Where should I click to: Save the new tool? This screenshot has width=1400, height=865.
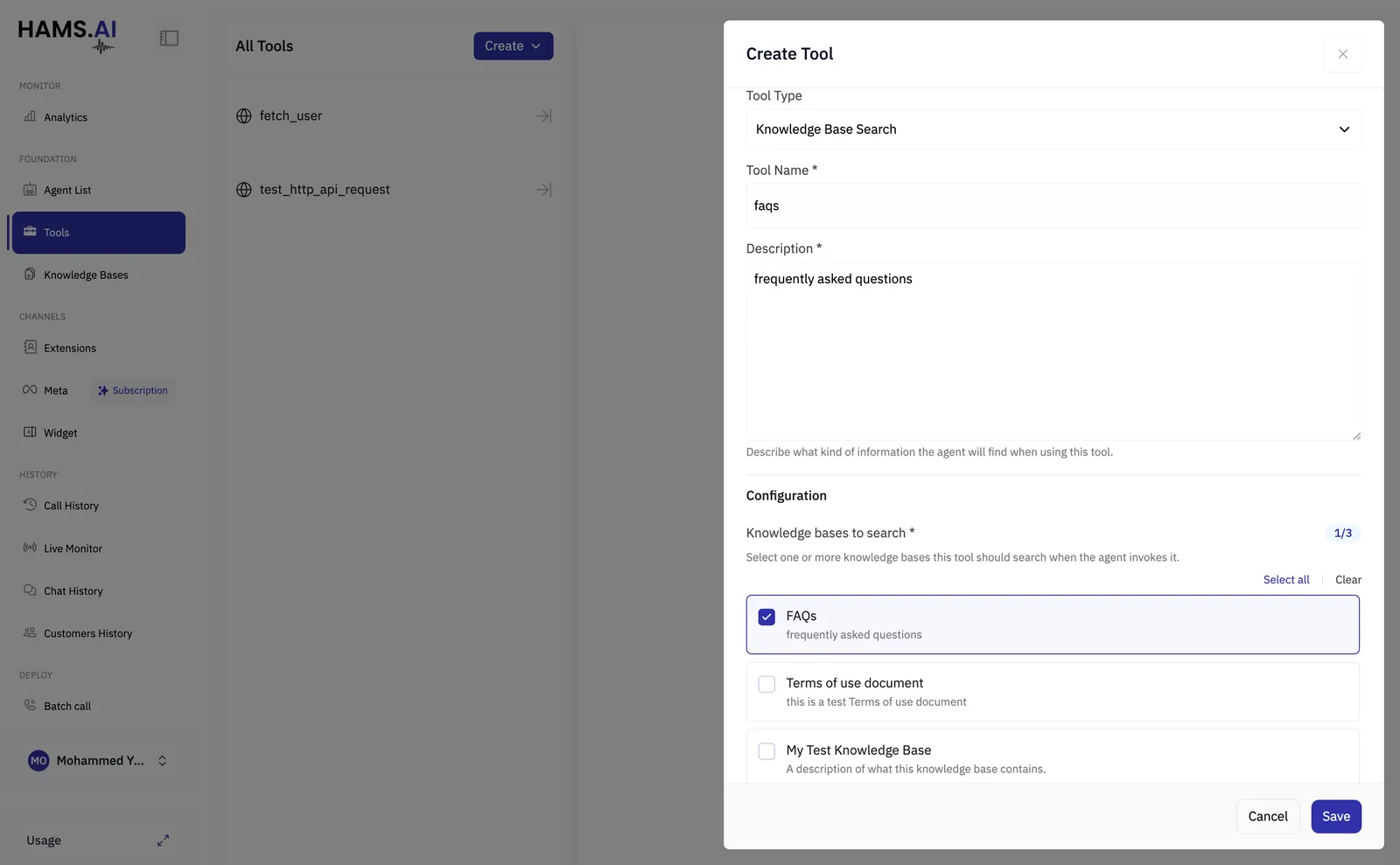[x=1336, y=817]
